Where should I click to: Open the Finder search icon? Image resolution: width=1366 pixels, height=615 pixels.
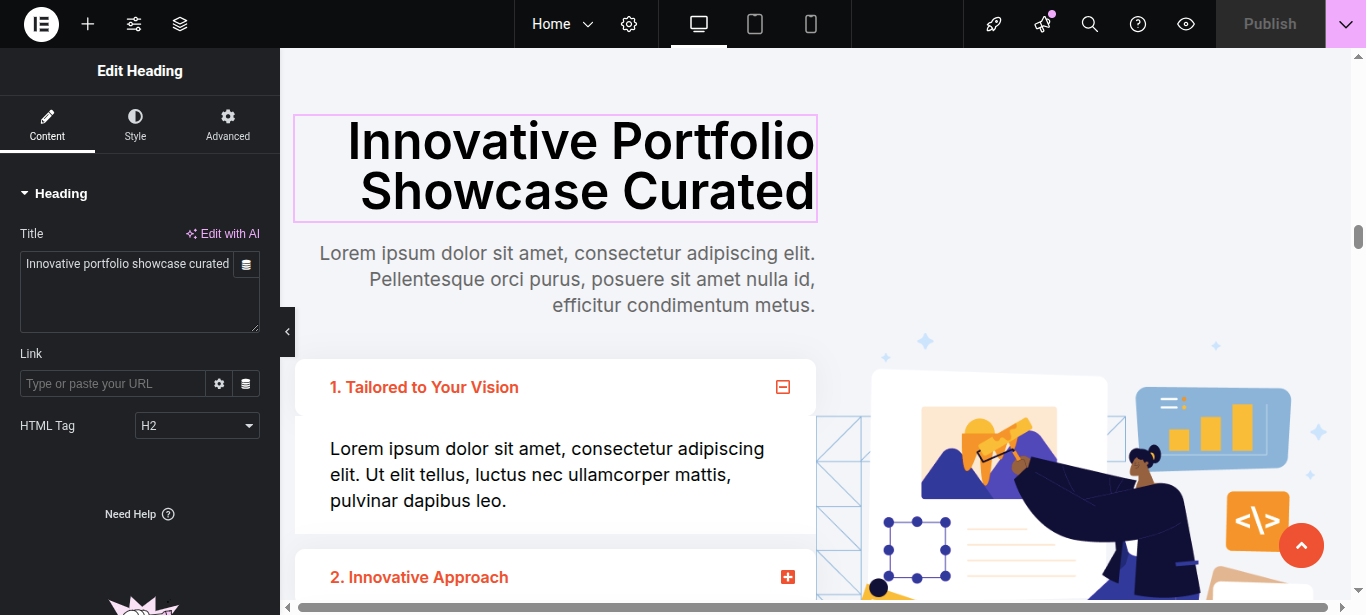[1090, 24]
